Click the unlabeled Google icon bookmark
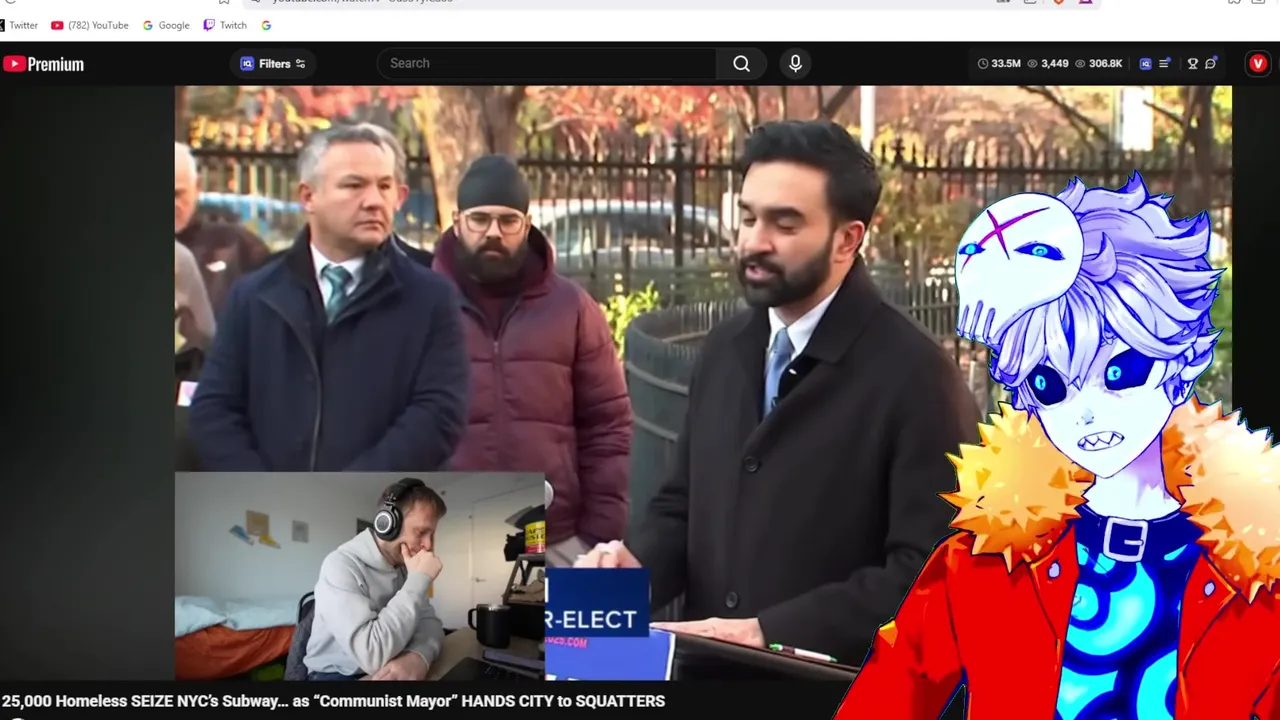Viewport: 1280px width, 720px height. [x=266, y=25]
